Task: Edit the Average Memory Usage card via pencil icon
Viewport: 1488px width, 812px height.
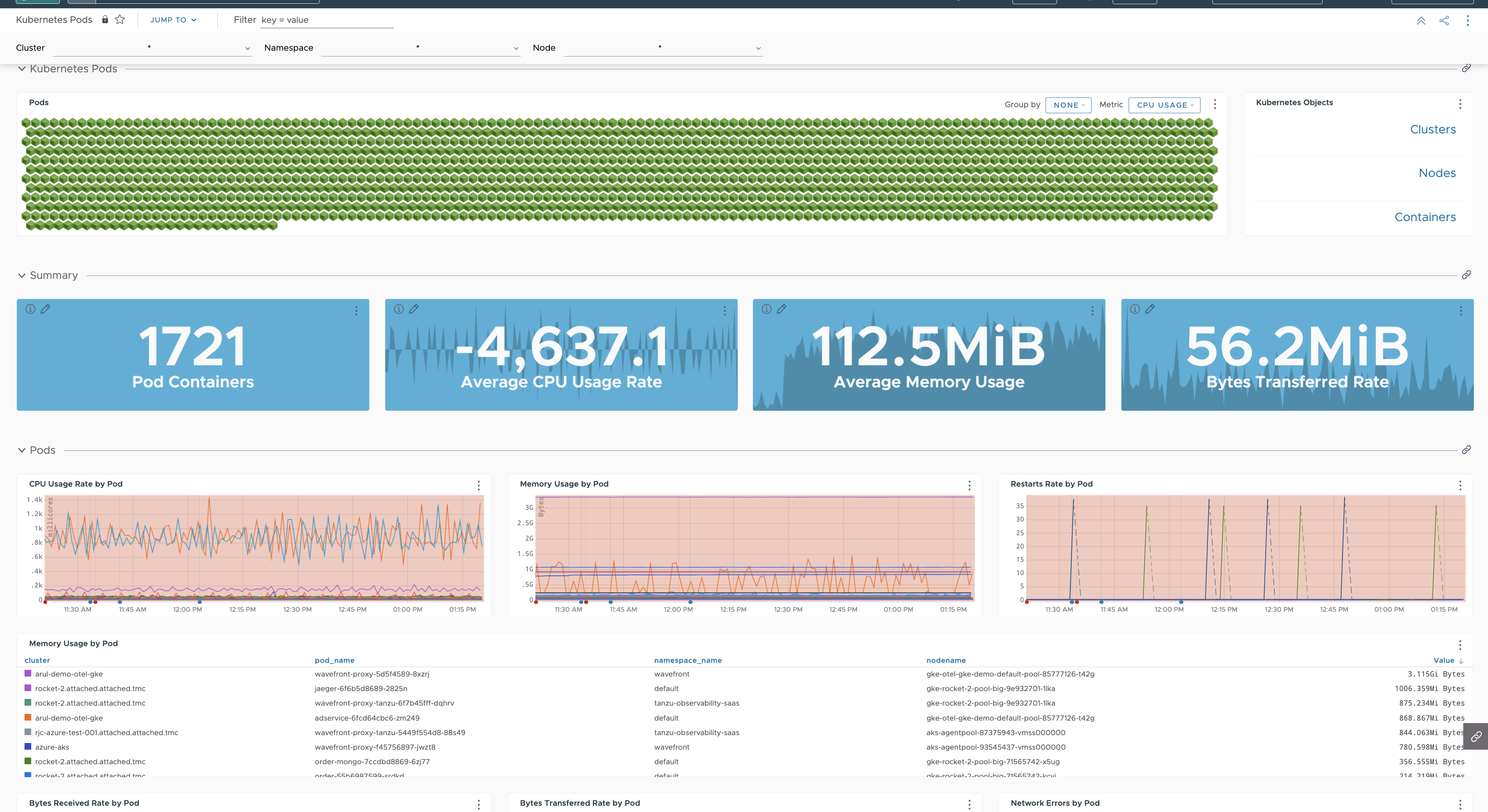Action: [x=781, y=309]
